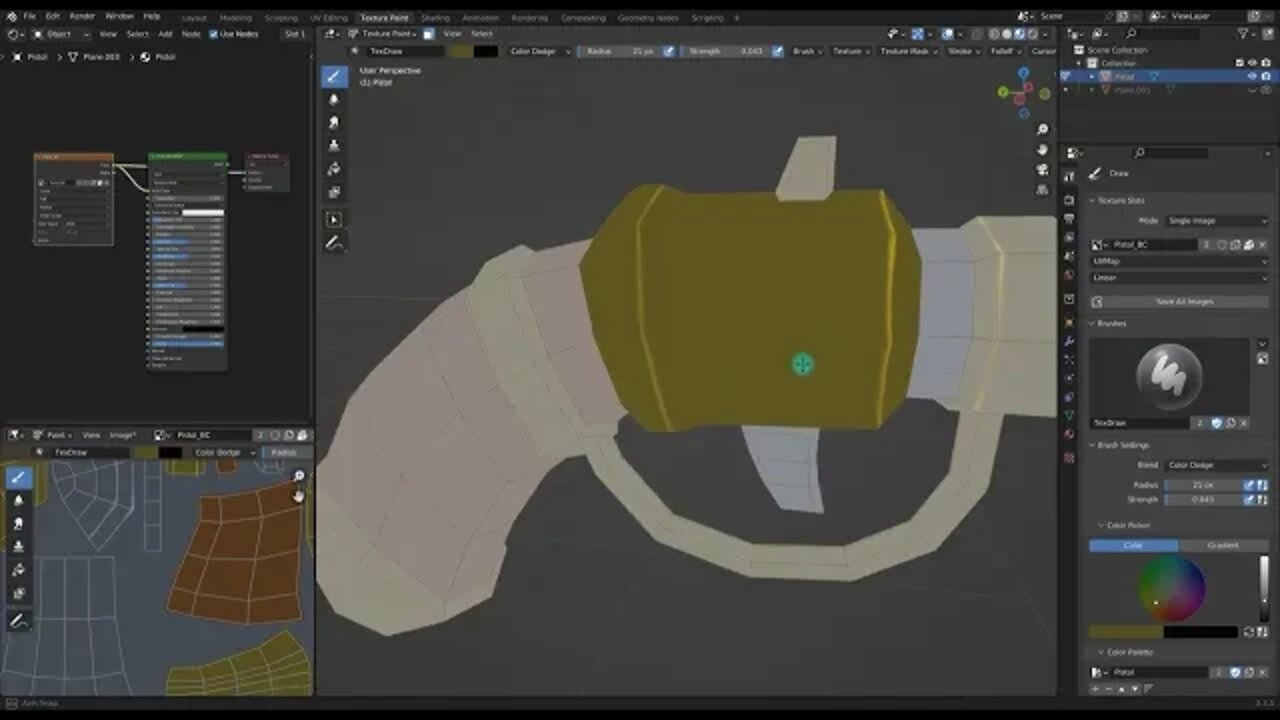Select the Draw brush tool in 3D viewport toolbar
Viewport: 1280px width, 720px height.
334,76
